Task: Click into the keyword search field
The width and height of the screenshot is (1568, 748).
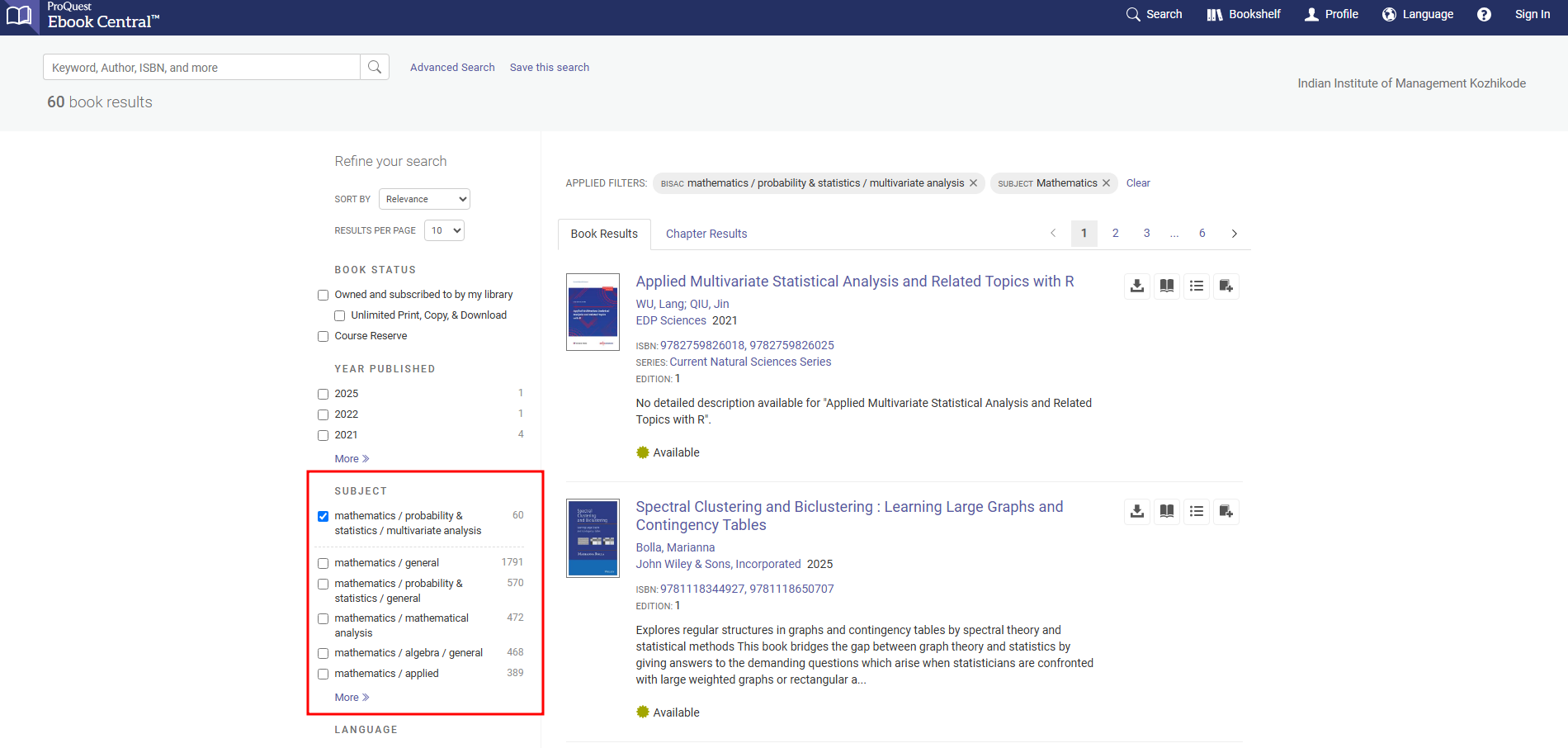Action: (x=201, y=68)
